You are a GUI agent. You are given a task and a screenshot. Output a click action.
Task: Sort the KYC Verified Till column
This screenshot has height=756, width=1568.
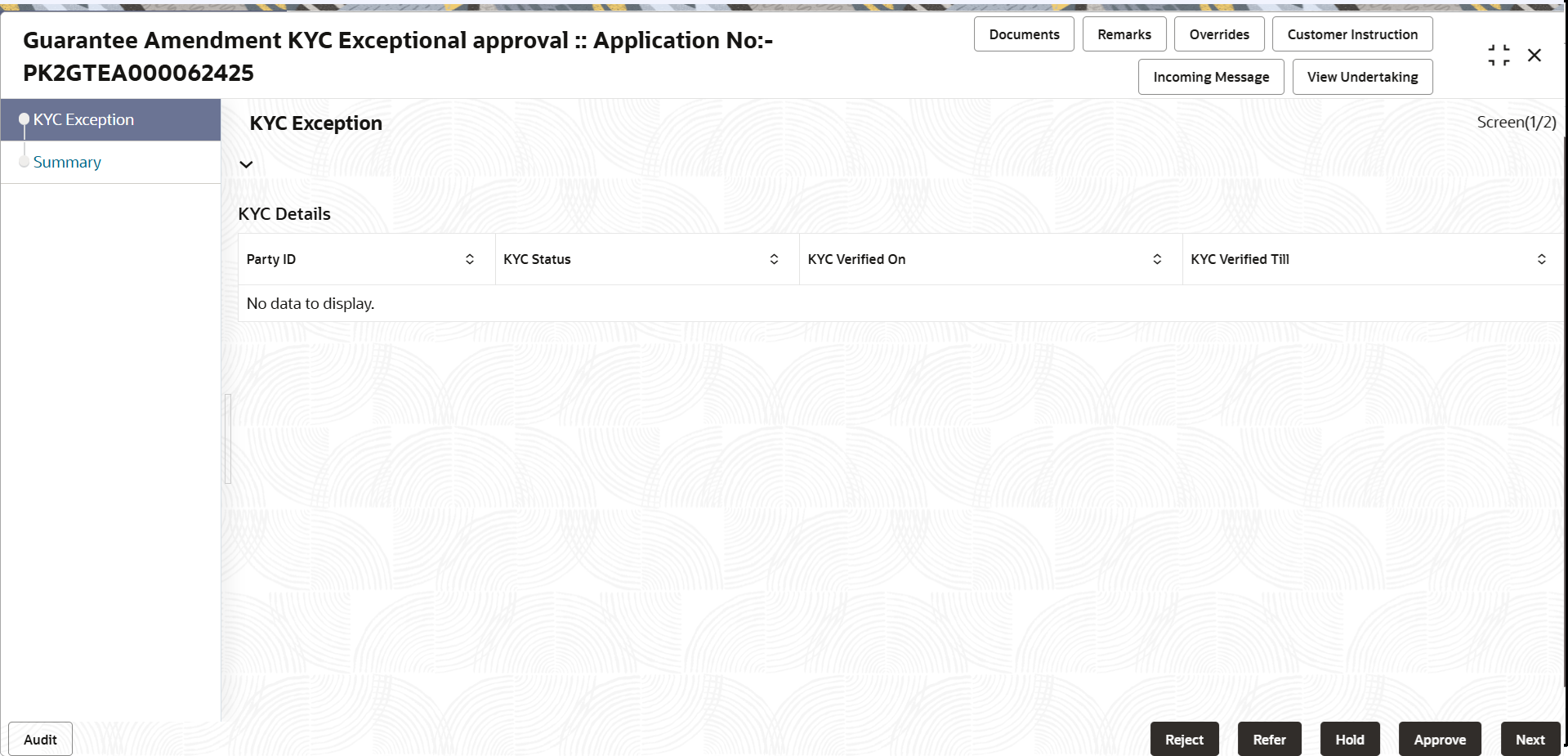point(1541,258)
